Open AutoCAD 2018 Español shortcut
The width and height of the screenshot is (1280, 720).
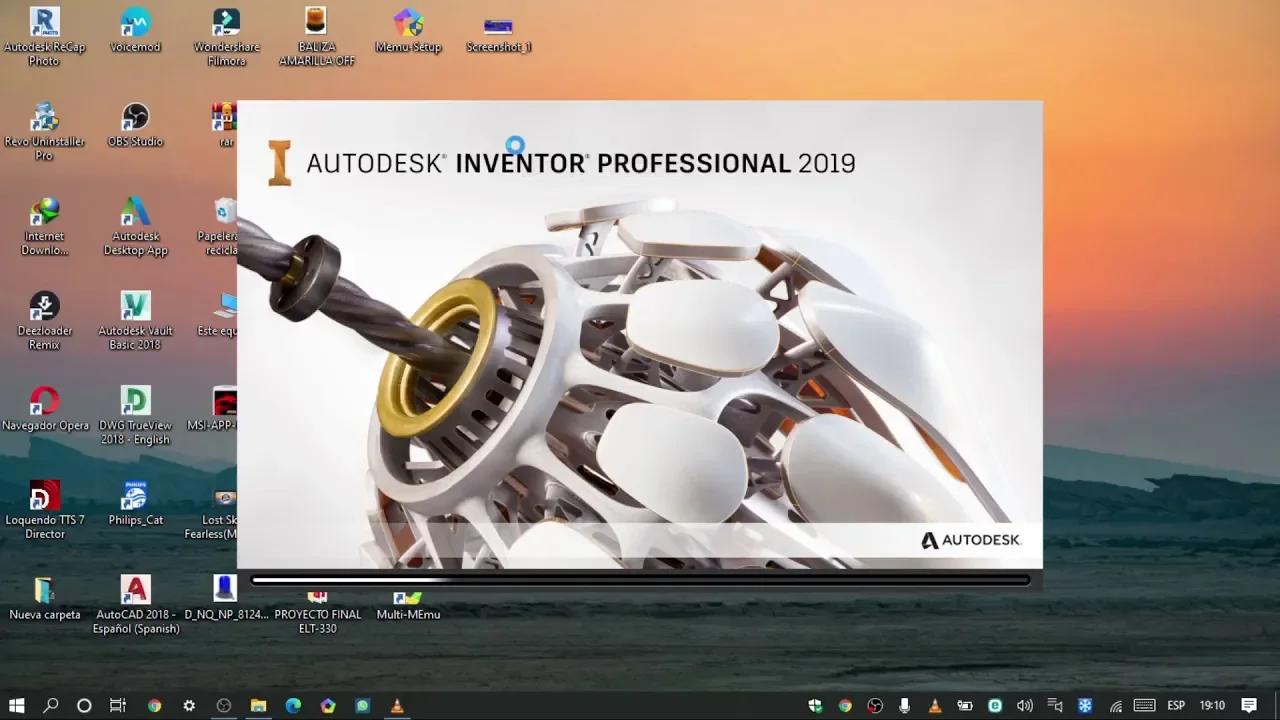click(x=135, y=590)
